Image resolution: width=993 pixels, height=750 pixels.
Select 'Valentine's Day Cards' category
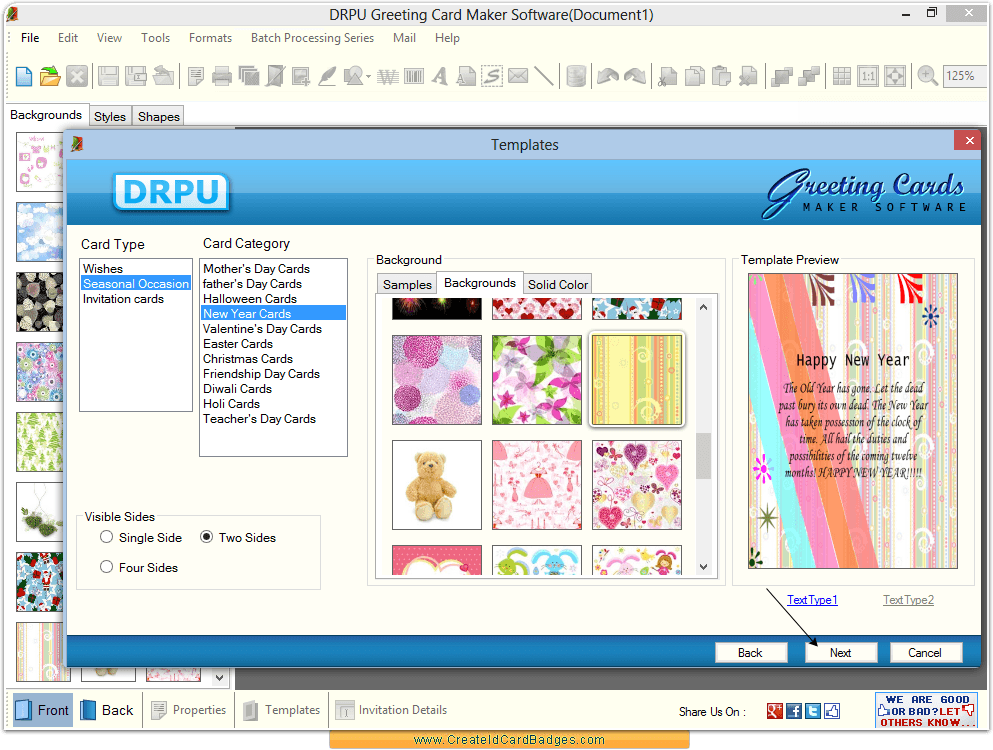click(x=262, y=329)
